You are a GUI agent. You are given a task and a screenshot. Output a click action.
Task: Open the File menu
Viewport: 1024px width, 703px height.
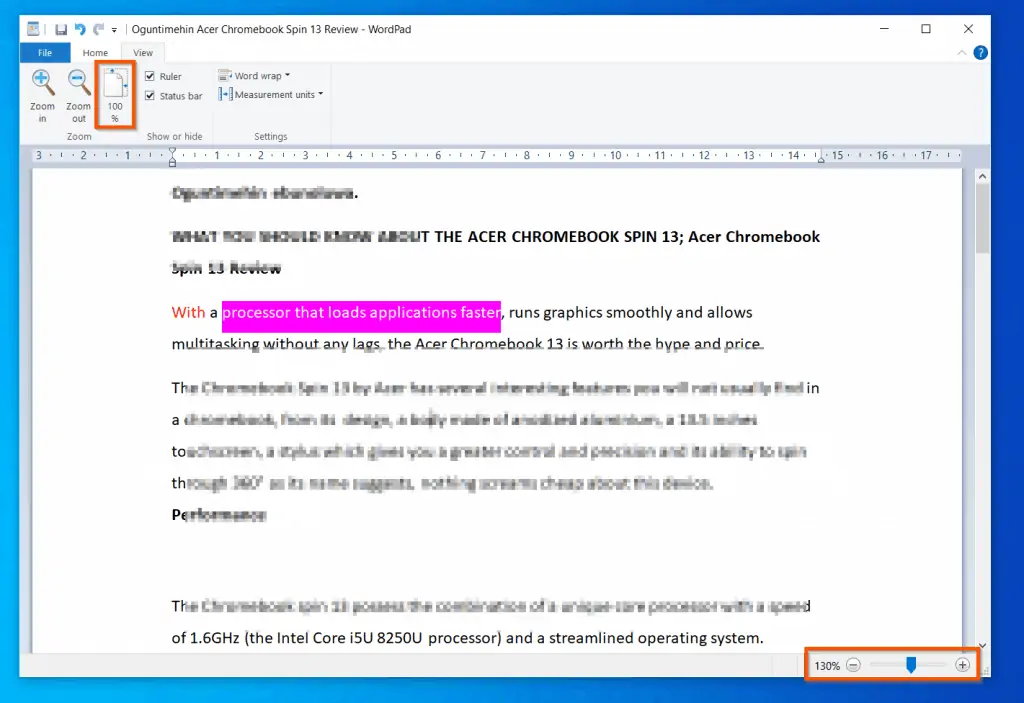pos(45,53)
